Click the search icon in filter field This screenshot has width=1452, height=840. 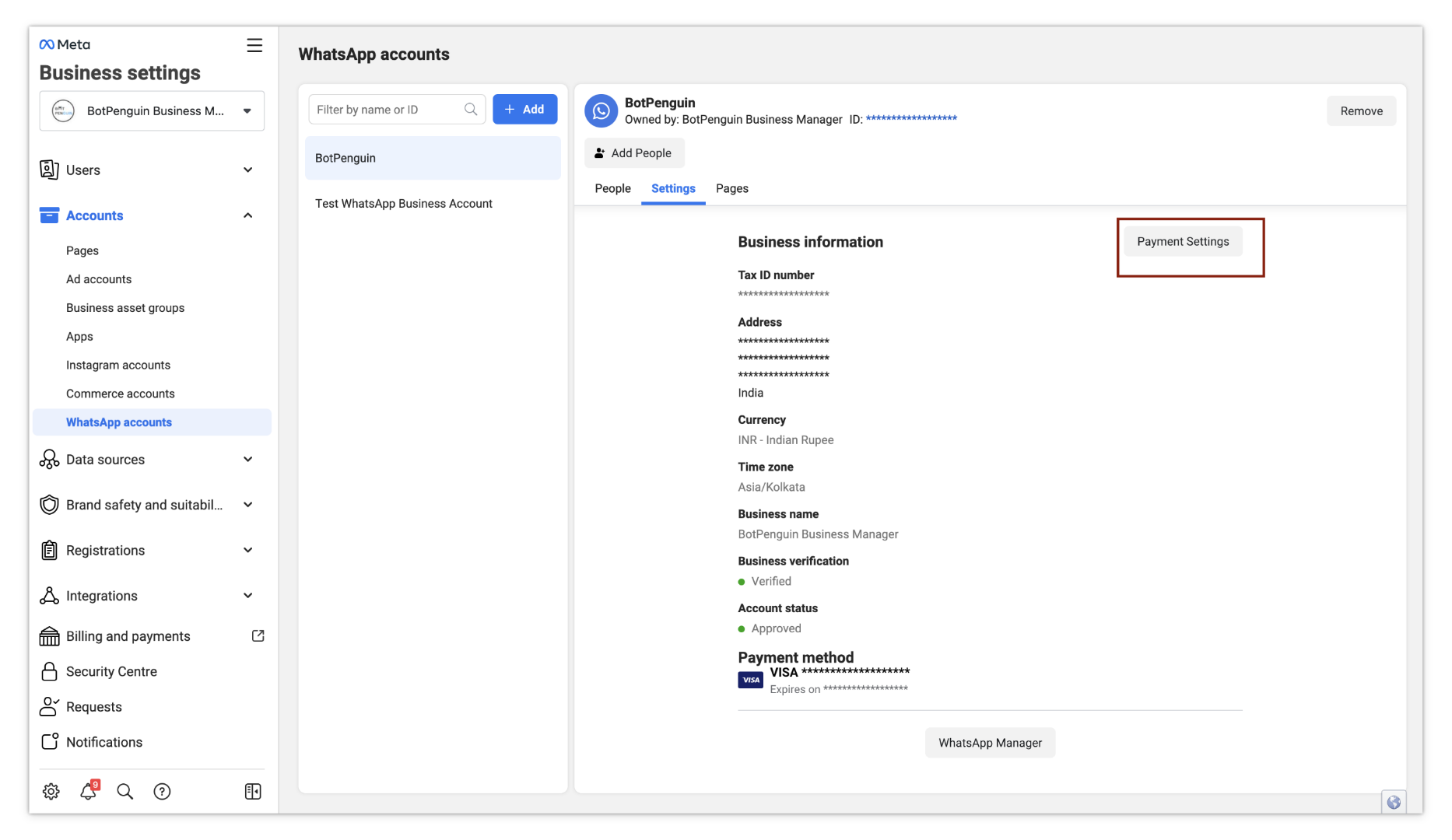471,110
